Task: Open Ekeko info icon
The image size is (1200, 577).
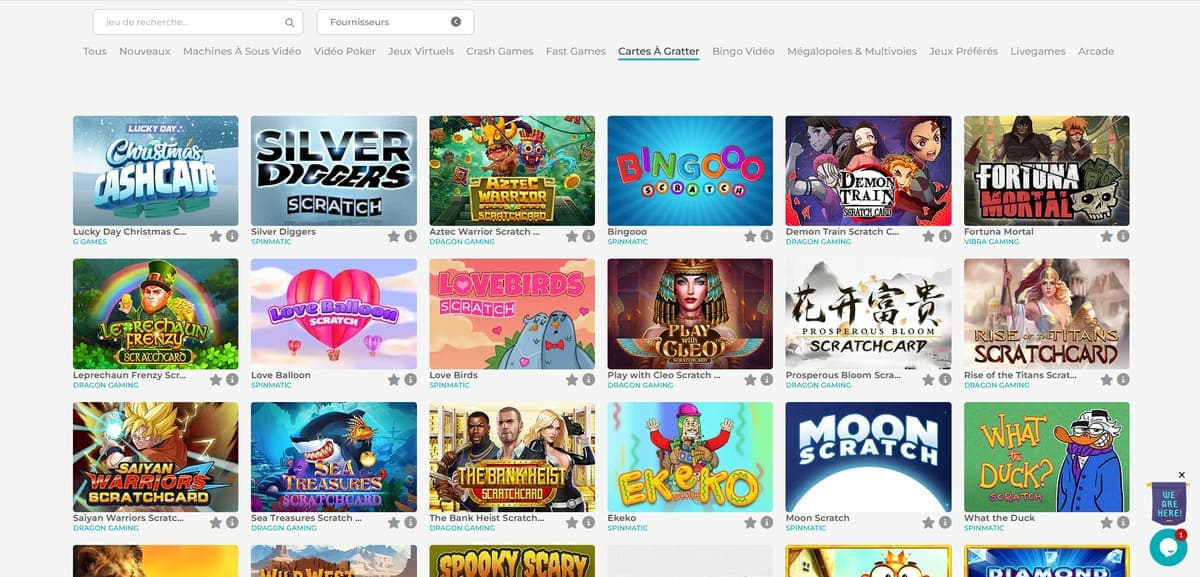Action: pyautogui.click(x=766, y=523)
